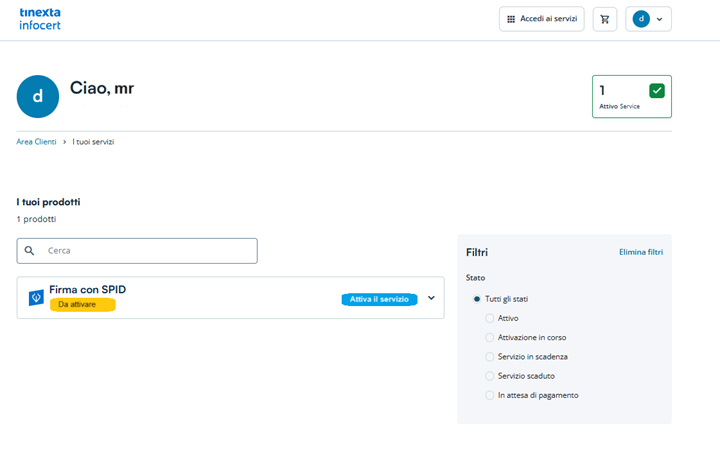
Task: Click the large profile avatar circle
Action: click(x=38, y=97)
